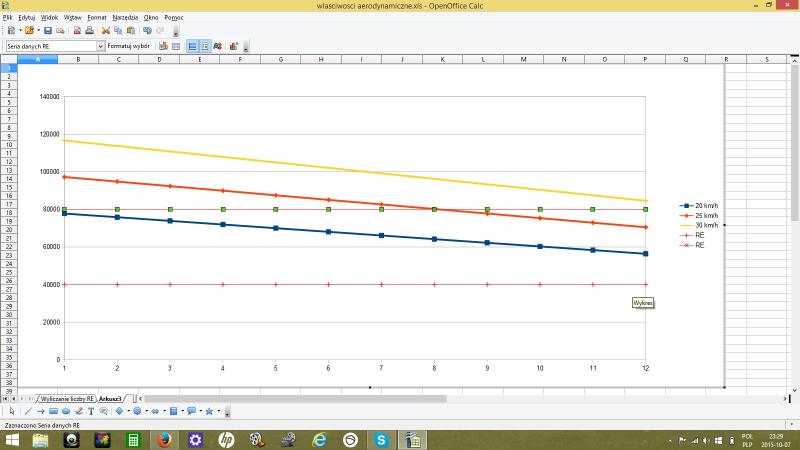Select the Line drawing tool
This screenshot has width=800, height=450.
(27, 411)
